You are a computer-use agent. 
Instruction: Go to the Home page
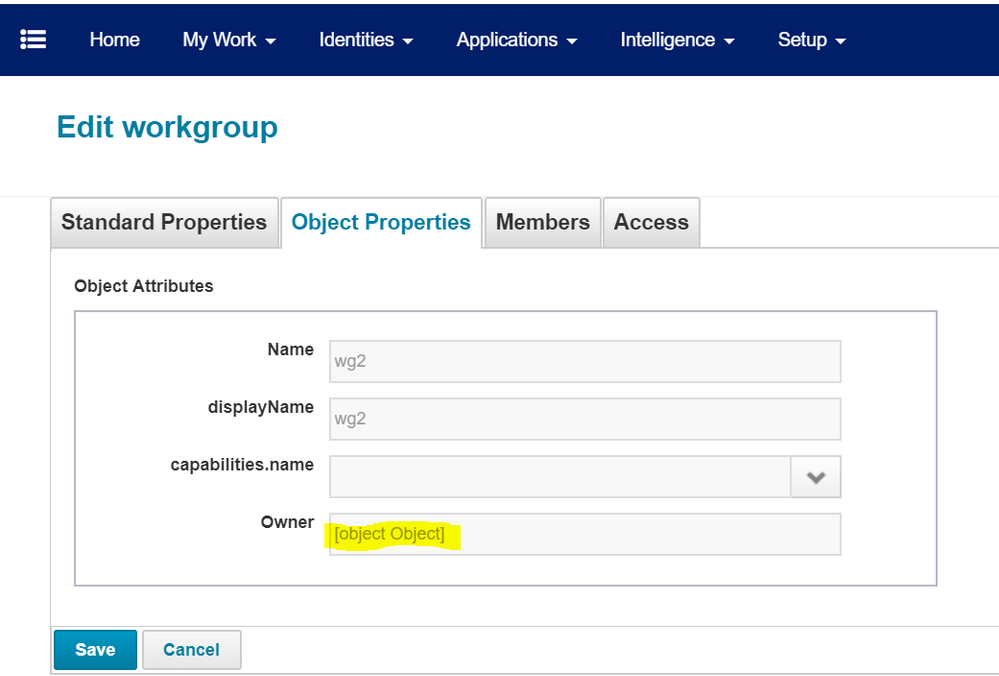pyautogui.click(x=114, y=40)
